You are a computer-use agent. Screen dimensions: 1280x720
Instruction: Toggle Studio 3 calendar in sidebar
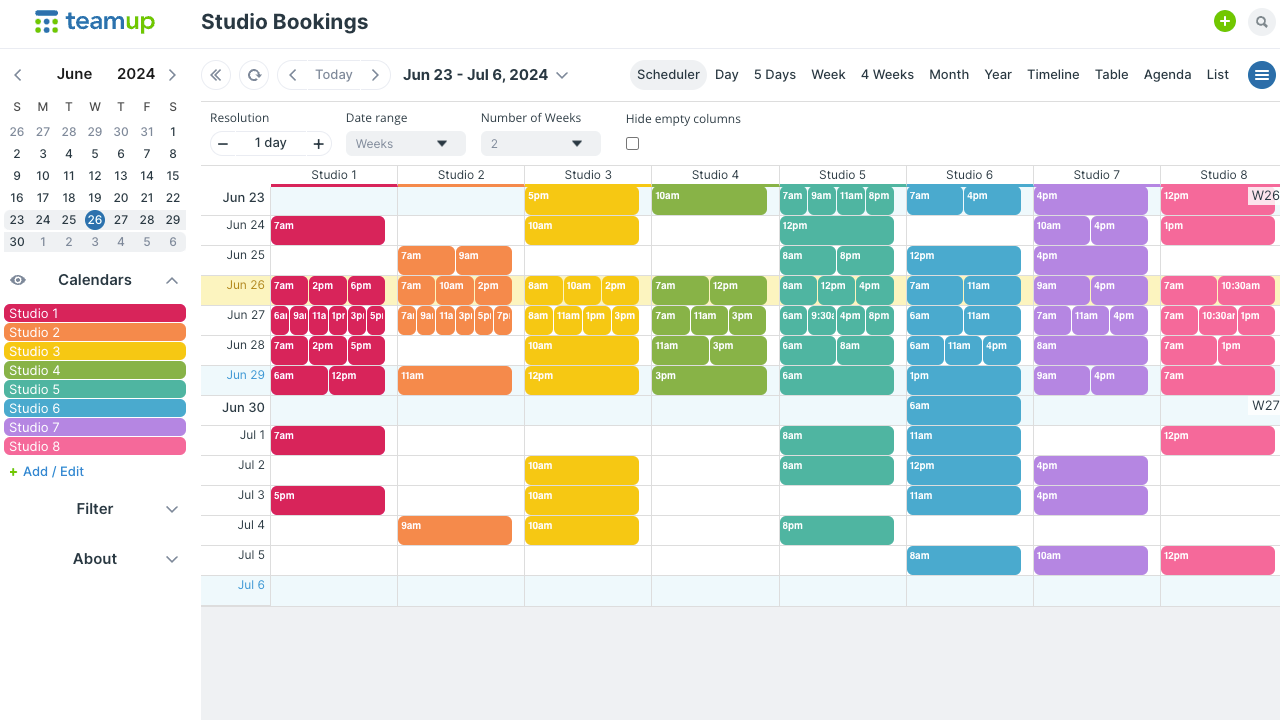pyautogui.click(x=95, y=352)
